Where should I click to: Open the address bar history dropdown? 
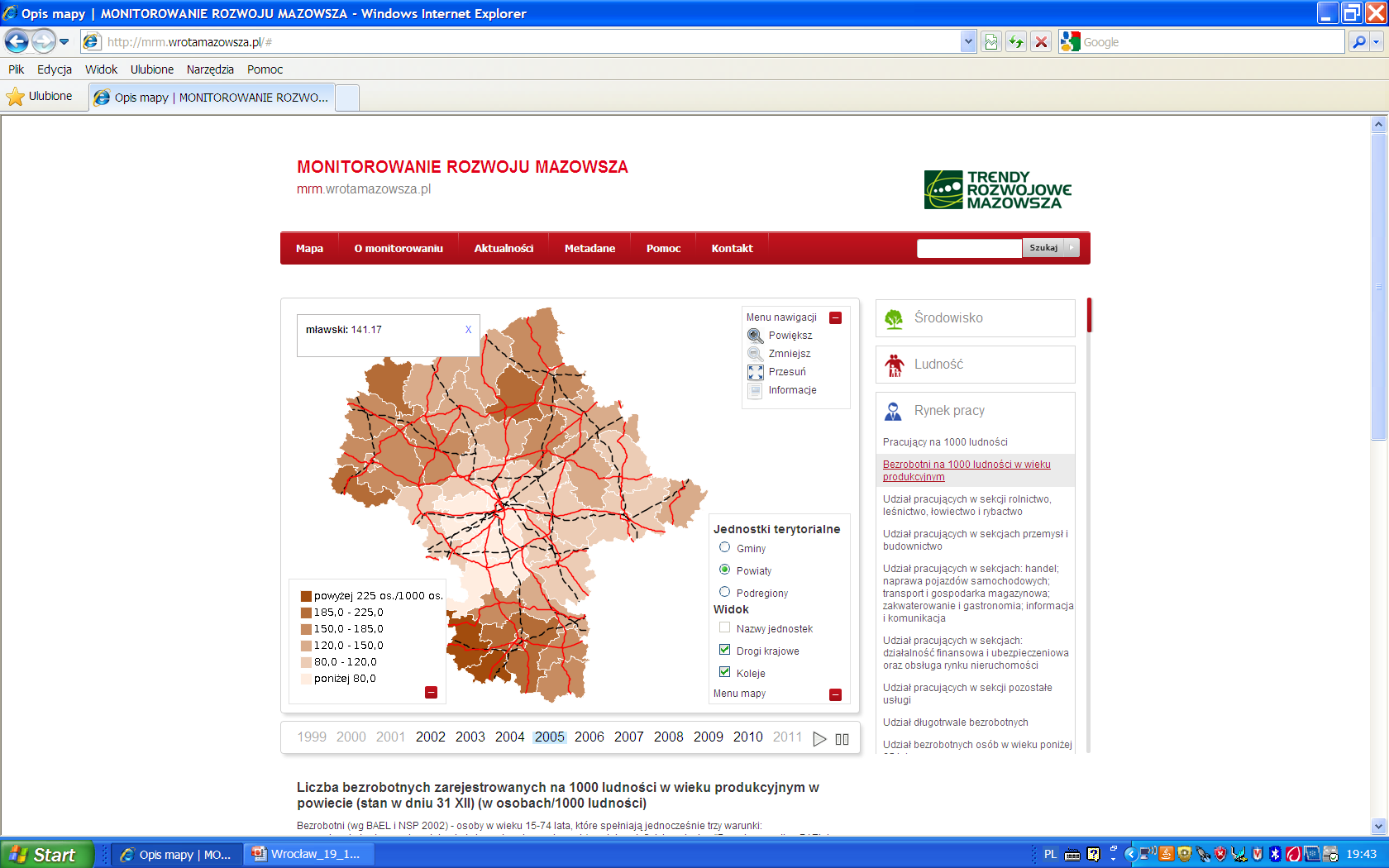point(968,41)
